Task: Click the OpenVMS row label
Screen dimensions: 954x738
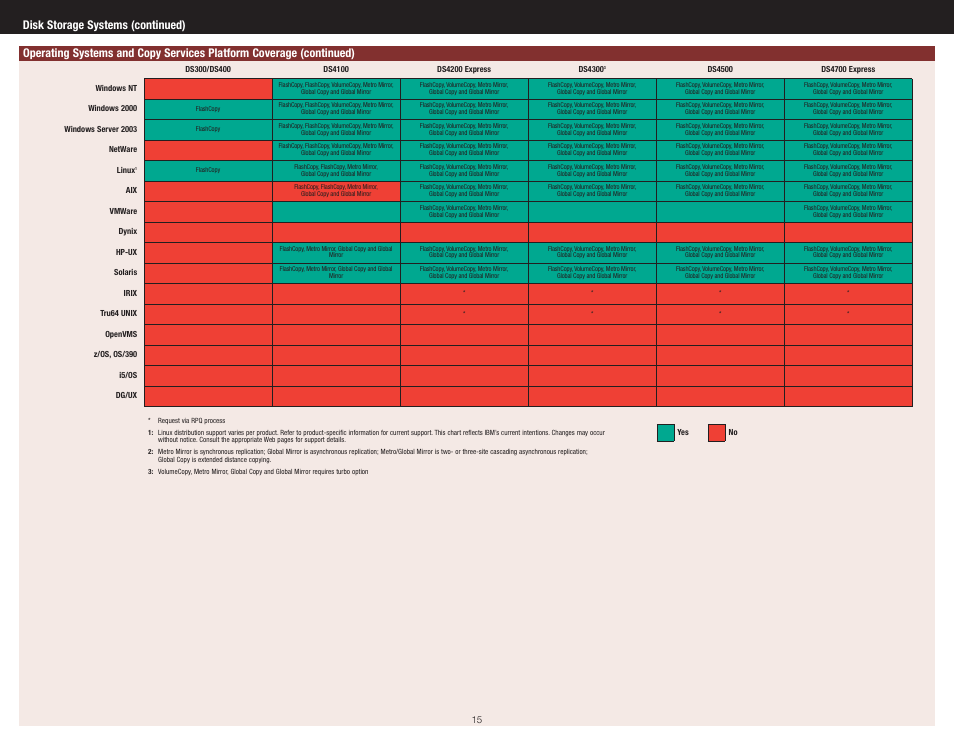Action: (121, 334)
